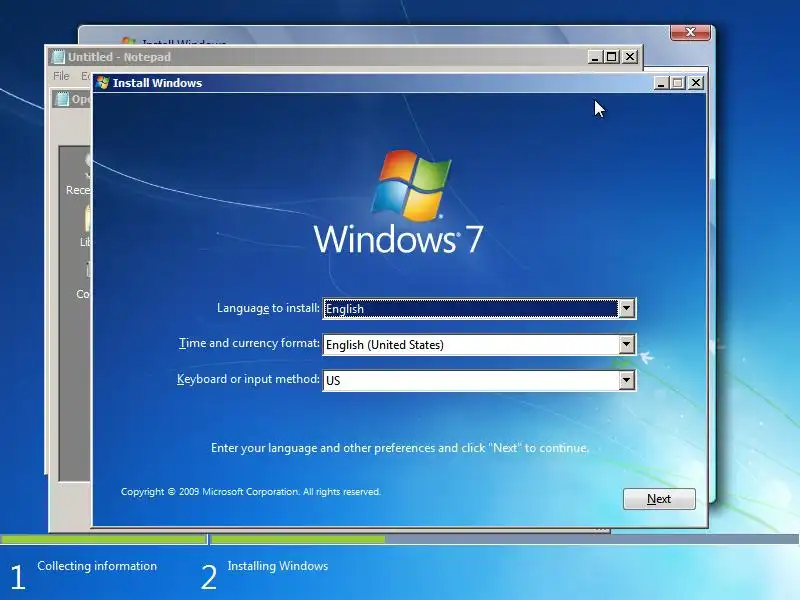Click the Notepad title bar icon
This screenshot has height=600, width=800.
click(59, 57)
